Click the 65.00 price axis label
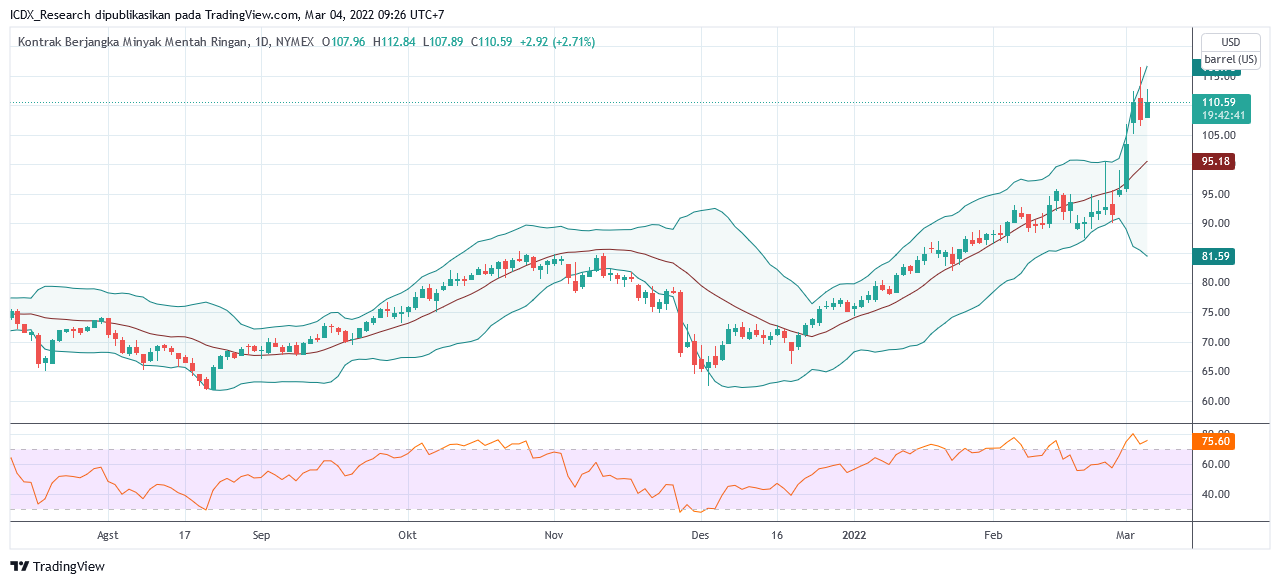This screenshot has height=584, width=1280. [1218, 372]
